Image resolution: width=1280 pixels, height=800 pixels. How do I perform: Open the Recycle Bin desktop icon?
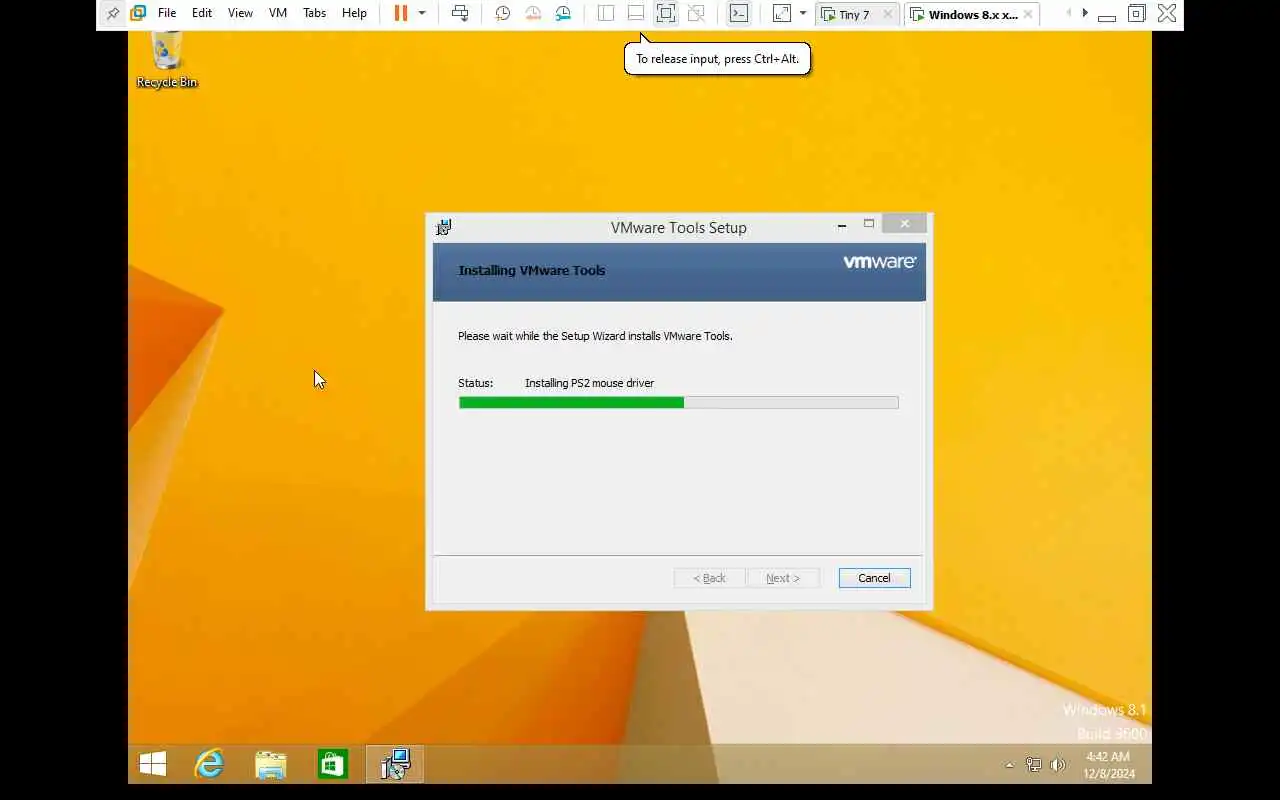[x=166, y=60]
